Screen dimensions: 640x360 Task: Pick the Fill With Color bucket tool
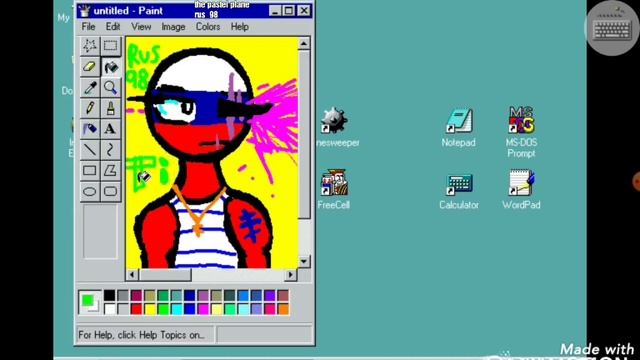111,67
